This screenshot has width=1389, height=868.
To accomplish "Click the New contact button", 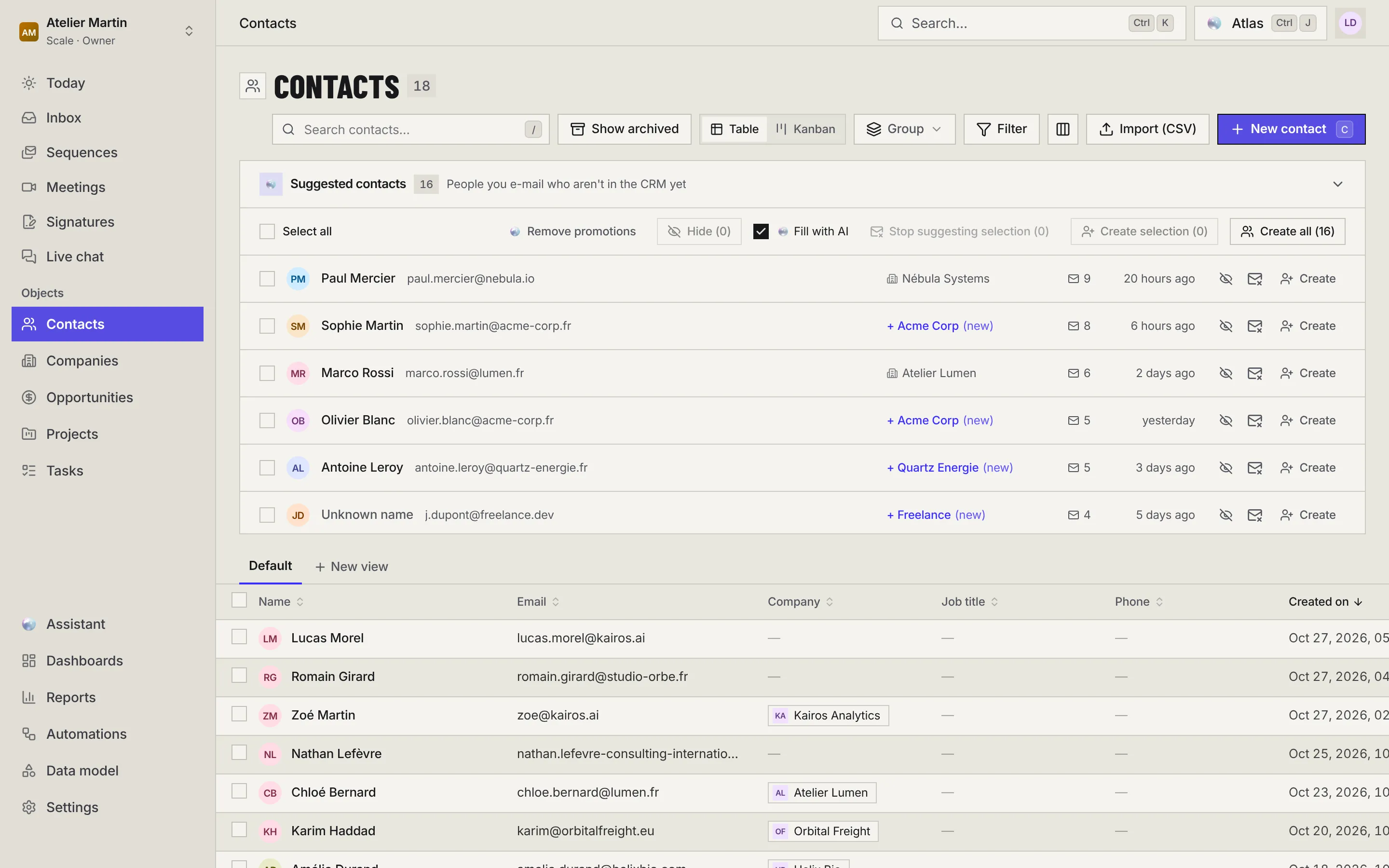I will coord(1291,129).
